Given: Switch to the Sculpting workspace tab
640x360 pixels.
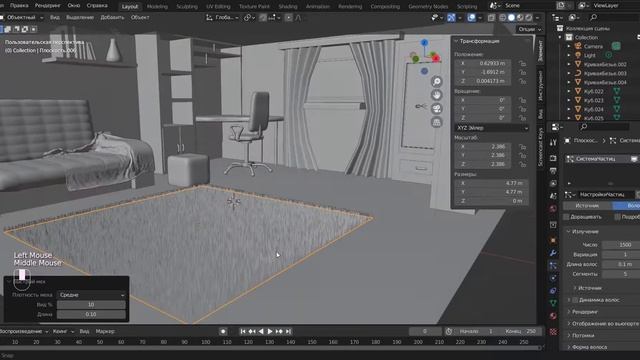Looking at the screenshot, I should click(x=187, y=7).
